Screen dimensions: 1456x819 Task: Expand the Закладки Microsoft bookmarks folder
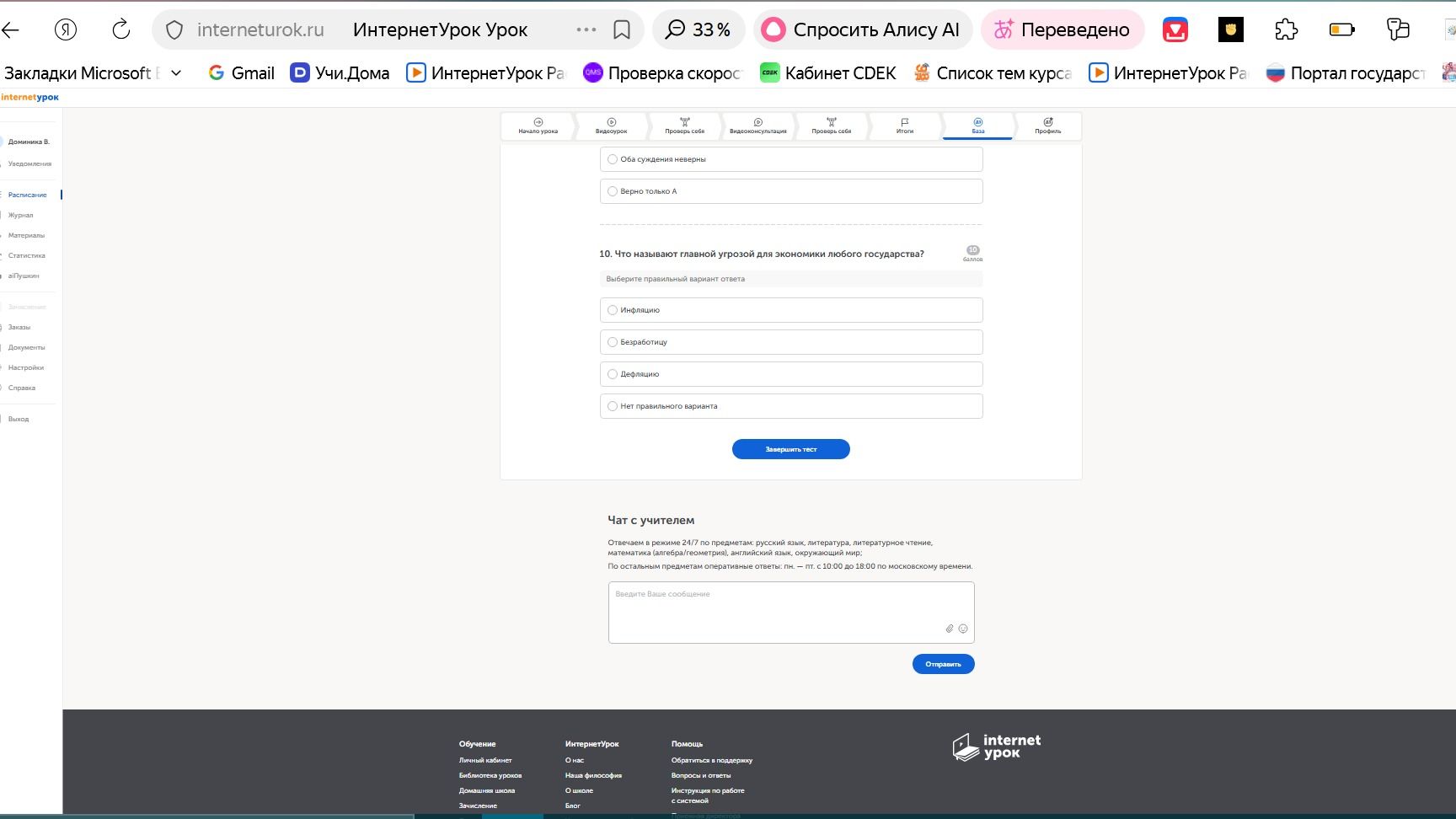(93, 73)
